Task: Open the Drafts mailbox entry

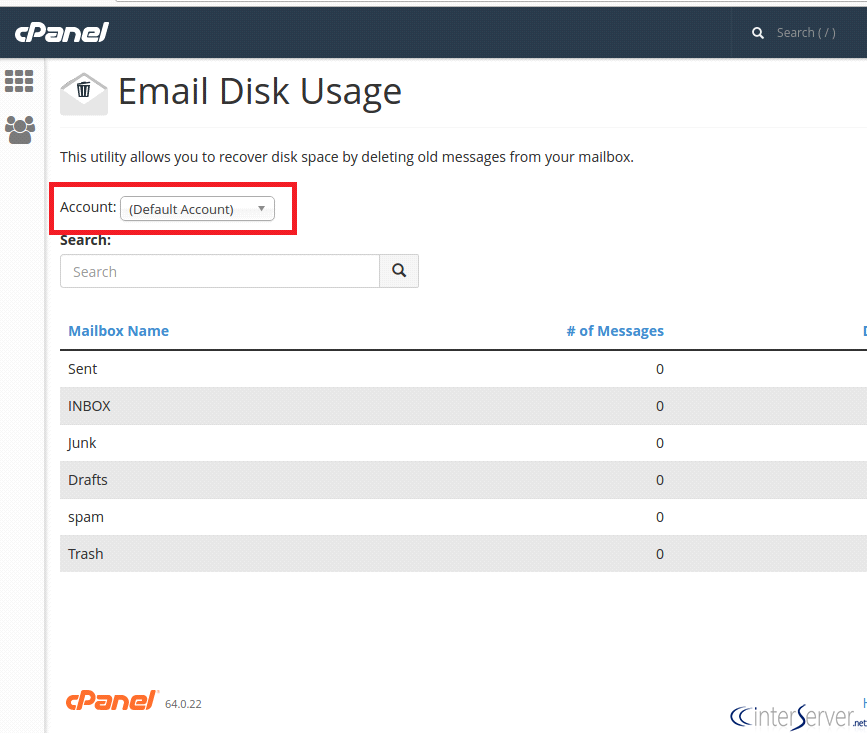Action: point(87,479)
